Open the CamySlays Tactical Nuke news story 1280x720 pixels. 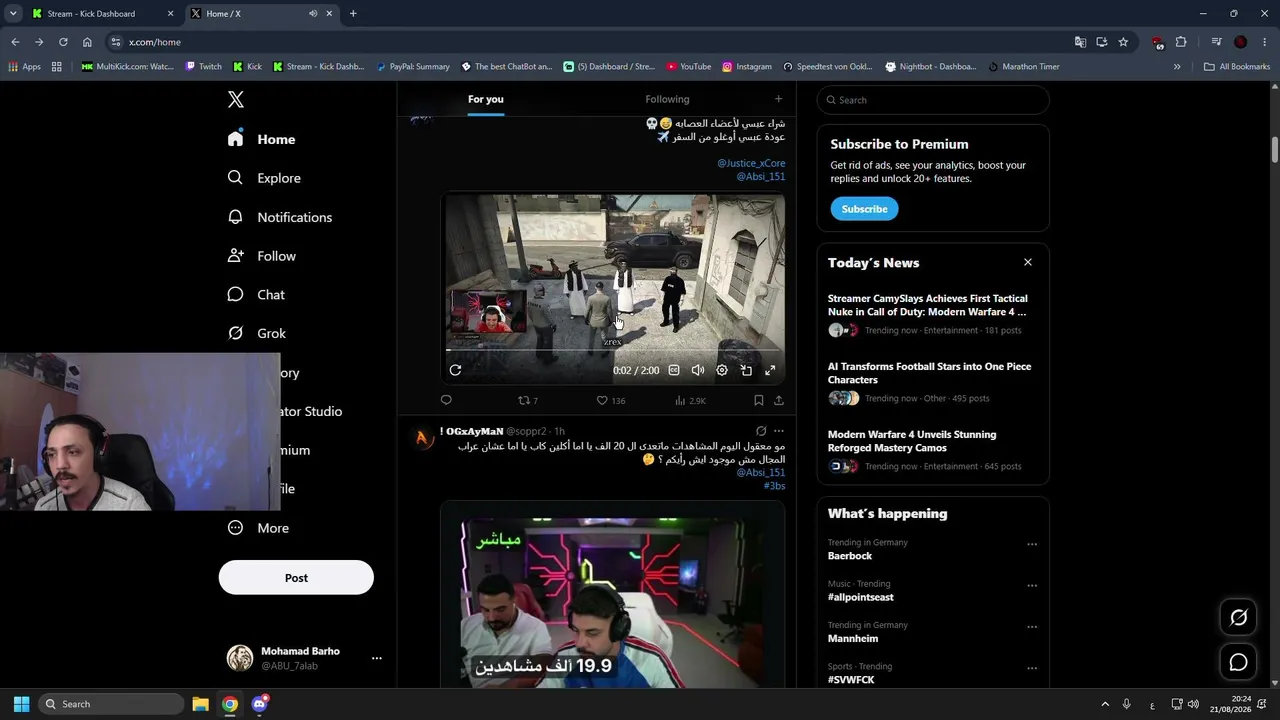932,314
